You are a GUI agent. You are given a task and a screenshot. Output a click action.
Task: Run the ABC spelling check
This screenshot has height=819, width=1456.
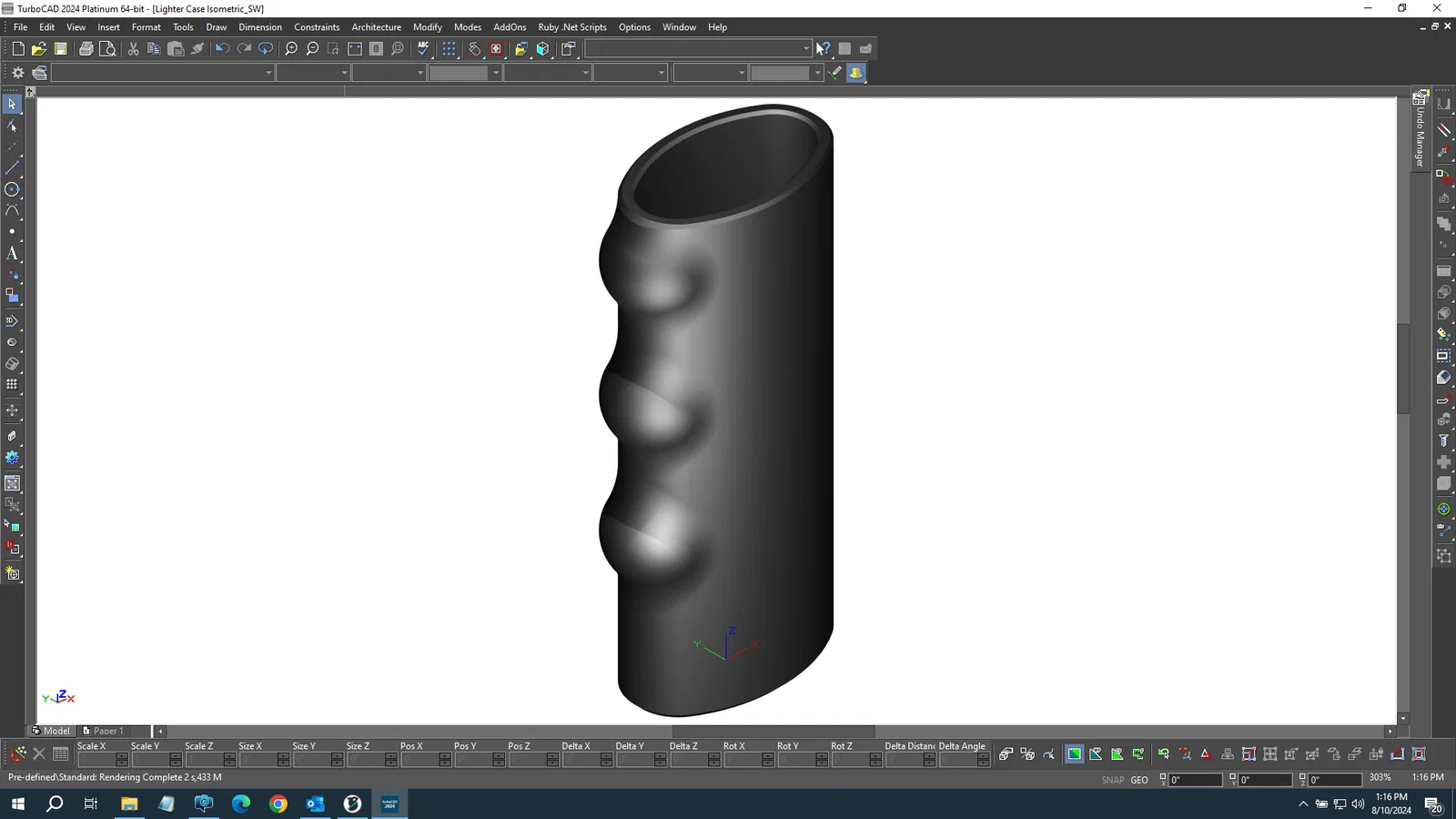(423, 49)
